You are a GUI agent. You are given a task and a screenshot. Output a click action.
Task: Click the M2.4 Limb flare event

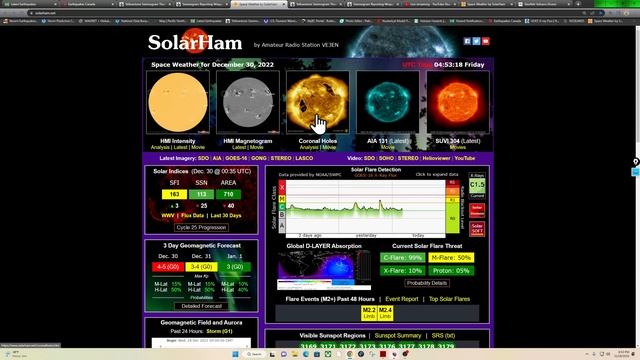385,313
